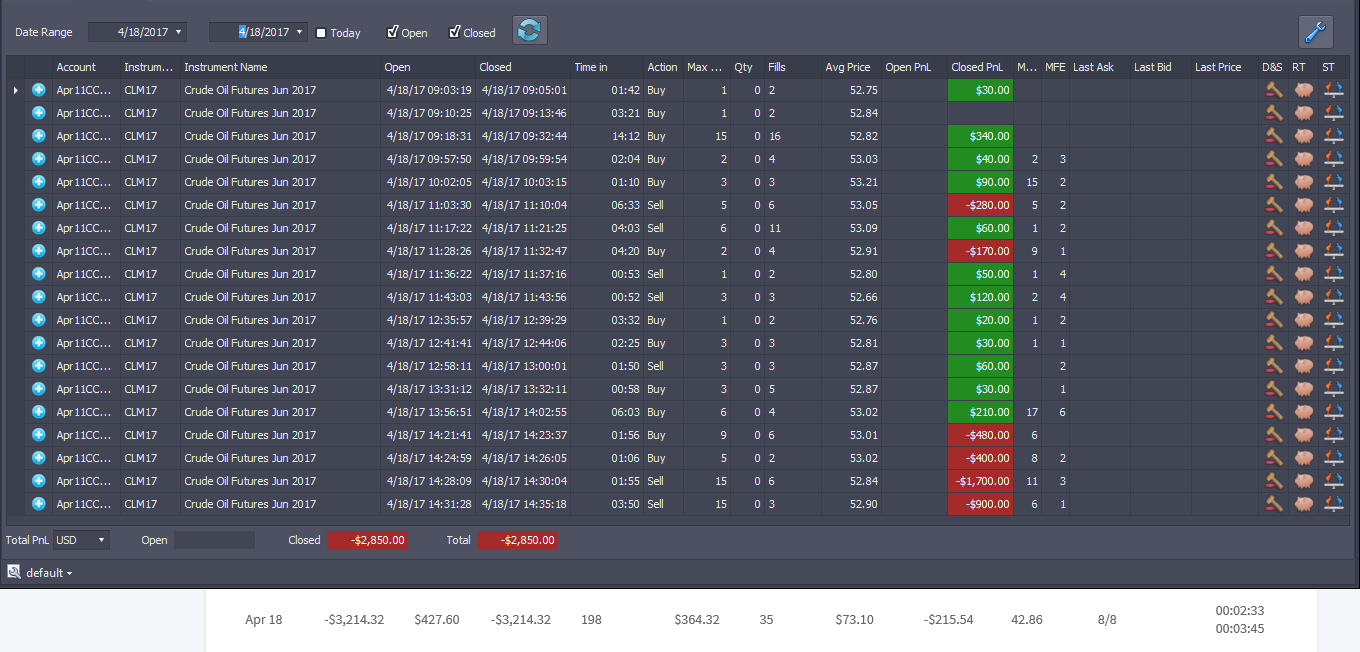This screenshot has height=652, width=1360.
Task: Click D&S gavel icon for -$1,700.00 trade
Action: (x=1273, y=481)
